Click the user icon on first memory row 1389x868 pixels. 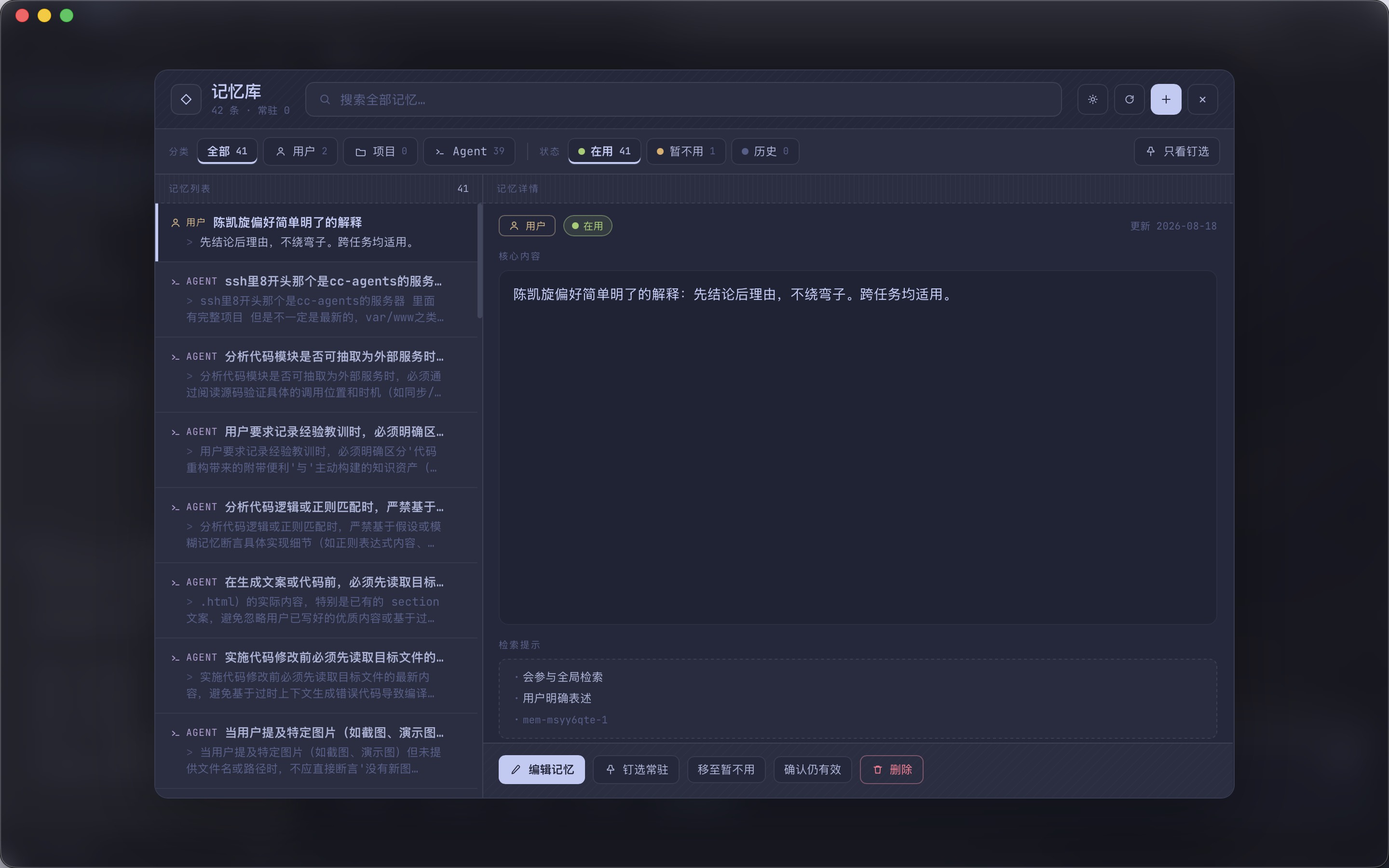click(x=176, y=223)
